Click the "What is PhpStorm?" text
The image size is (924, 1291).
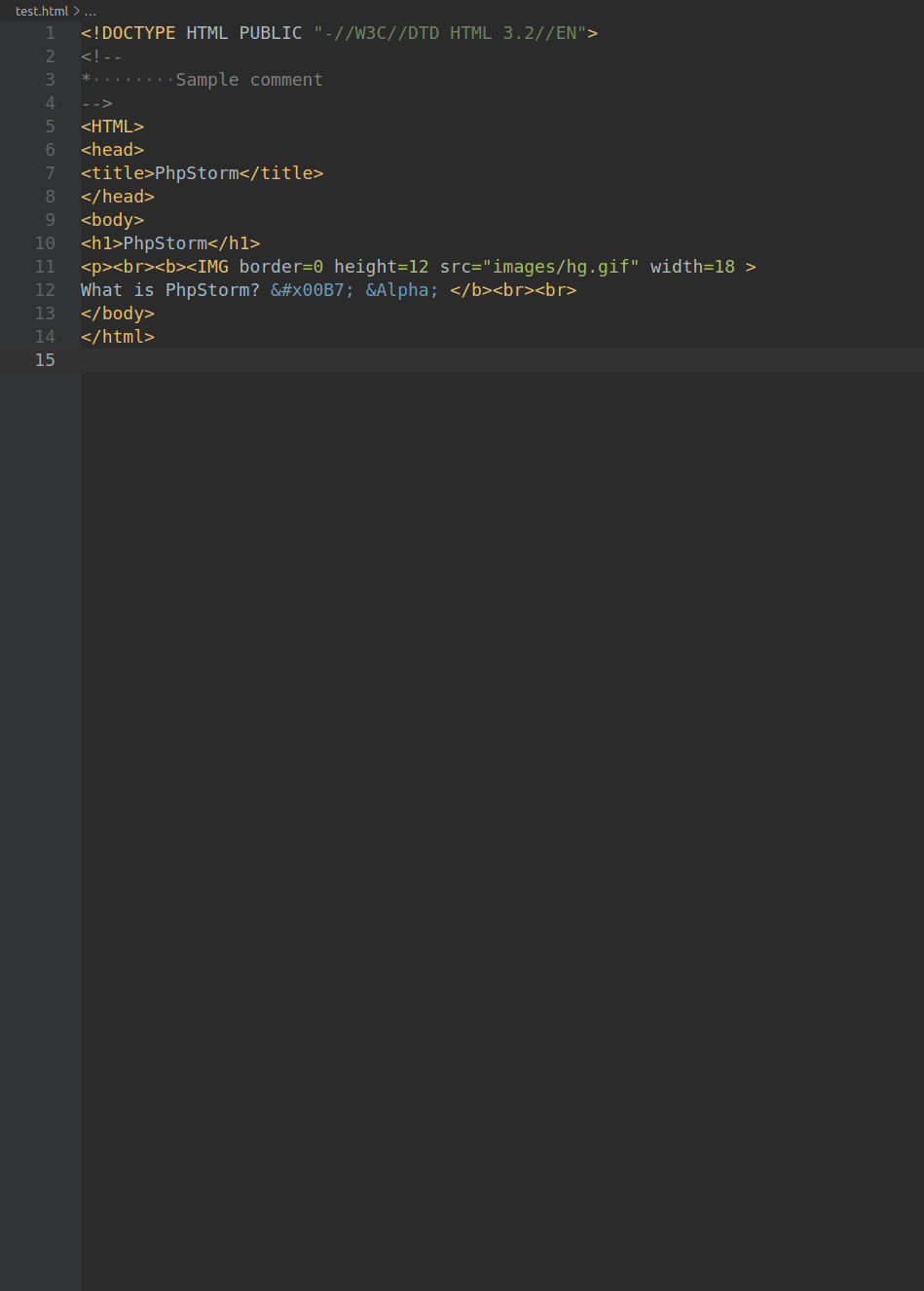click(170, 290)
